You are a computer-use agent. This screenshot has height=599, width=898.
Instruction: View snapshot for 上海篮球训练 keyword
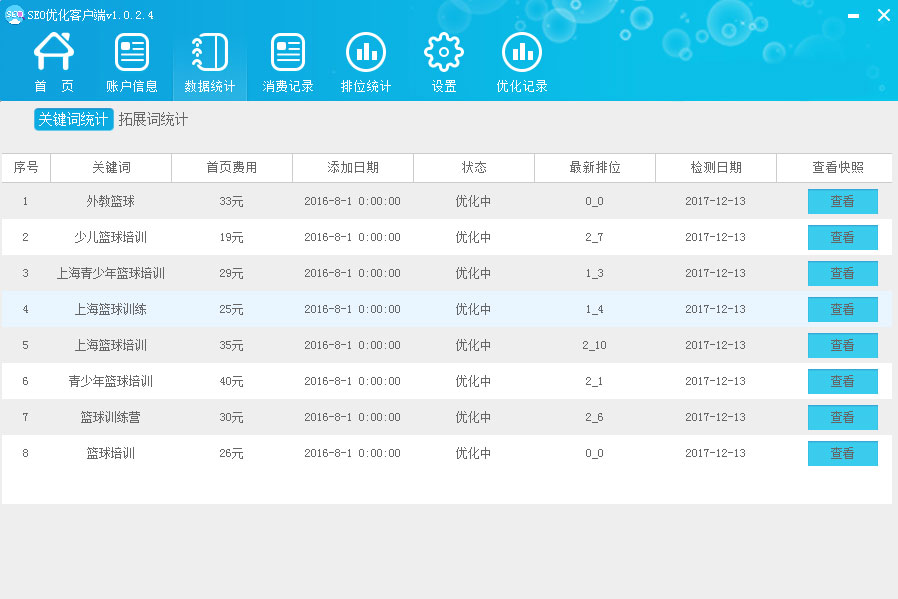(842, 309)
